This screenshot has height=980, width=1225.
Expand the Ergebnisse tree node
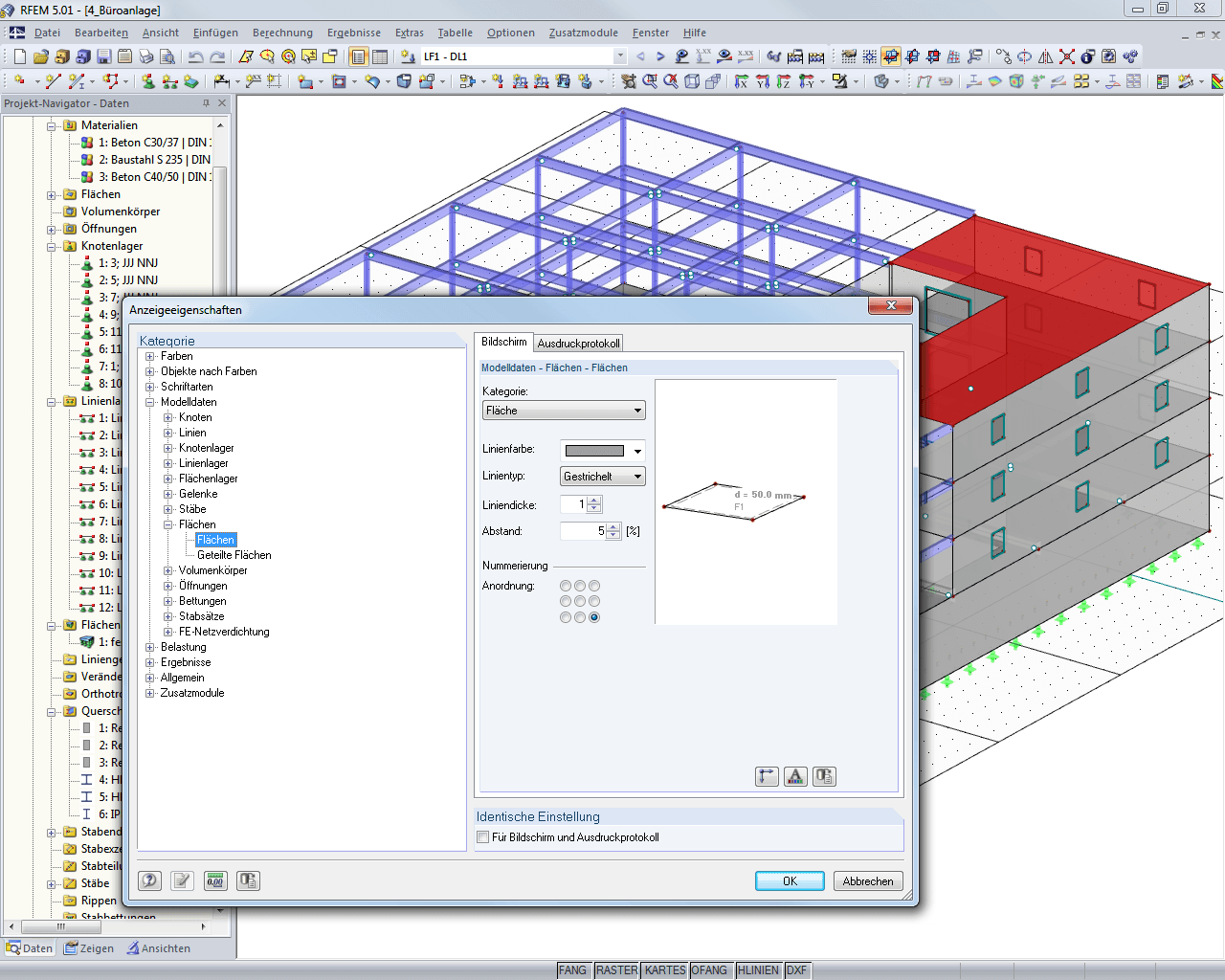tap(150, 662)
